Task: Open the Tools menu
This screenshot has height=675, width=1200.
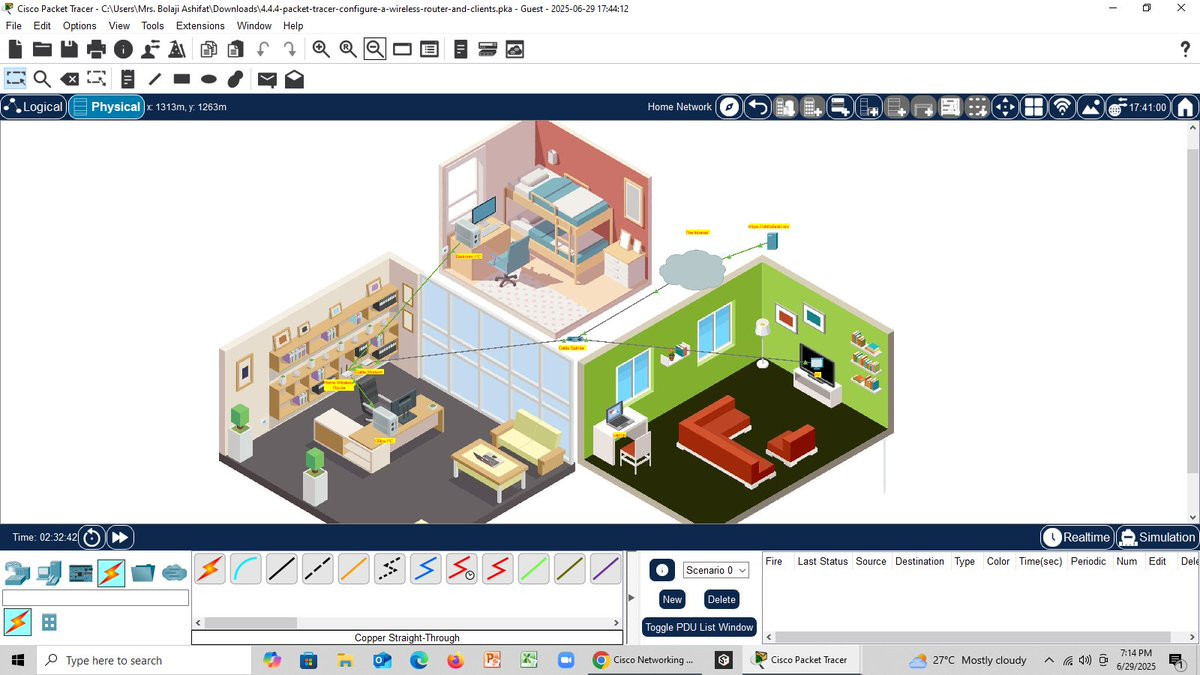Action: point(152,26)
